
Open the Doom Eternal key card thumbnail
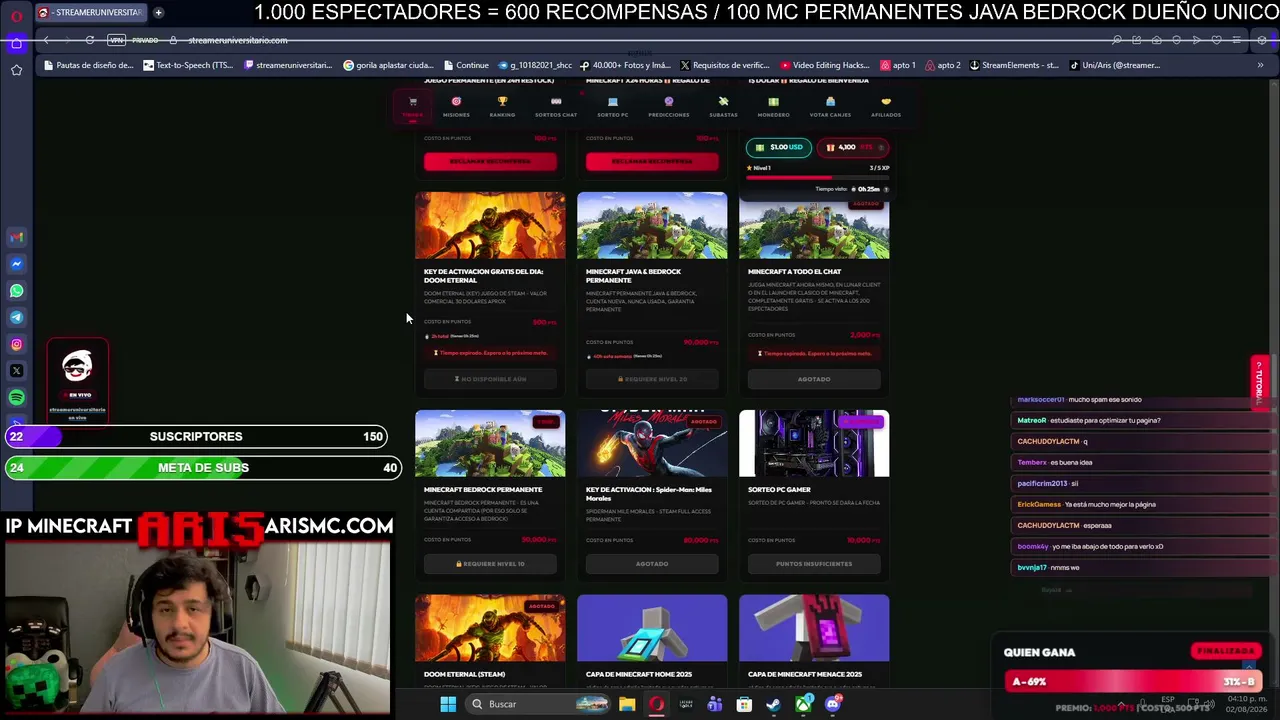(x=490, y=225)
